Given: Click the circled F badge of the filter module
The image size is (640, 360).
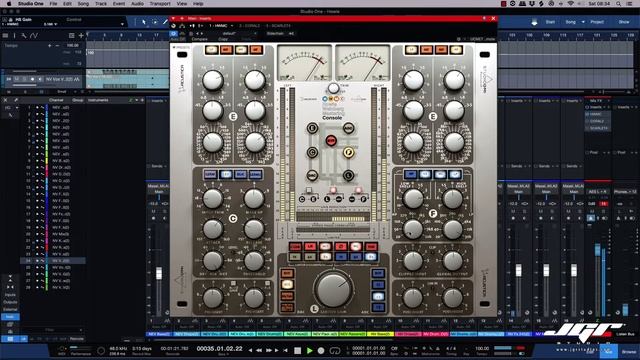Looking at the screenshot, I should tap(433, 213).
